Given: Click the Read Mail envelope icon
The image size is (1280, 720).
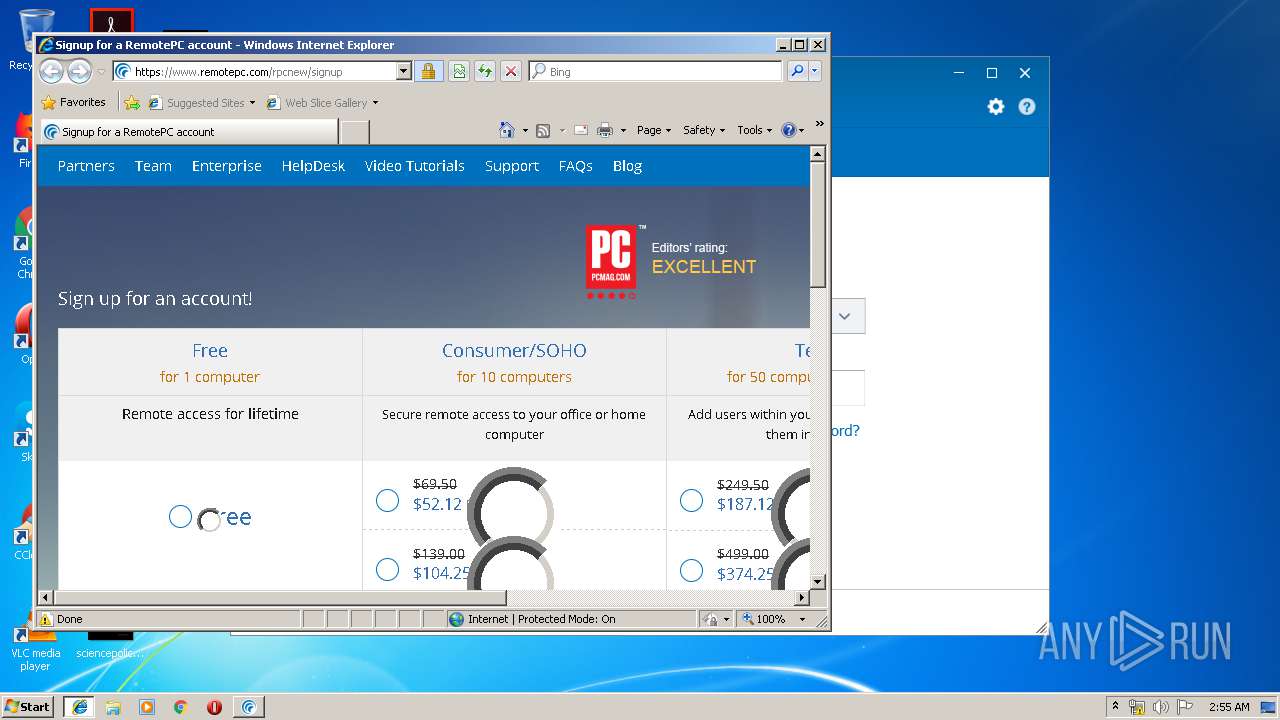Looking at the screenshot, I should click(x=580, y=130).
